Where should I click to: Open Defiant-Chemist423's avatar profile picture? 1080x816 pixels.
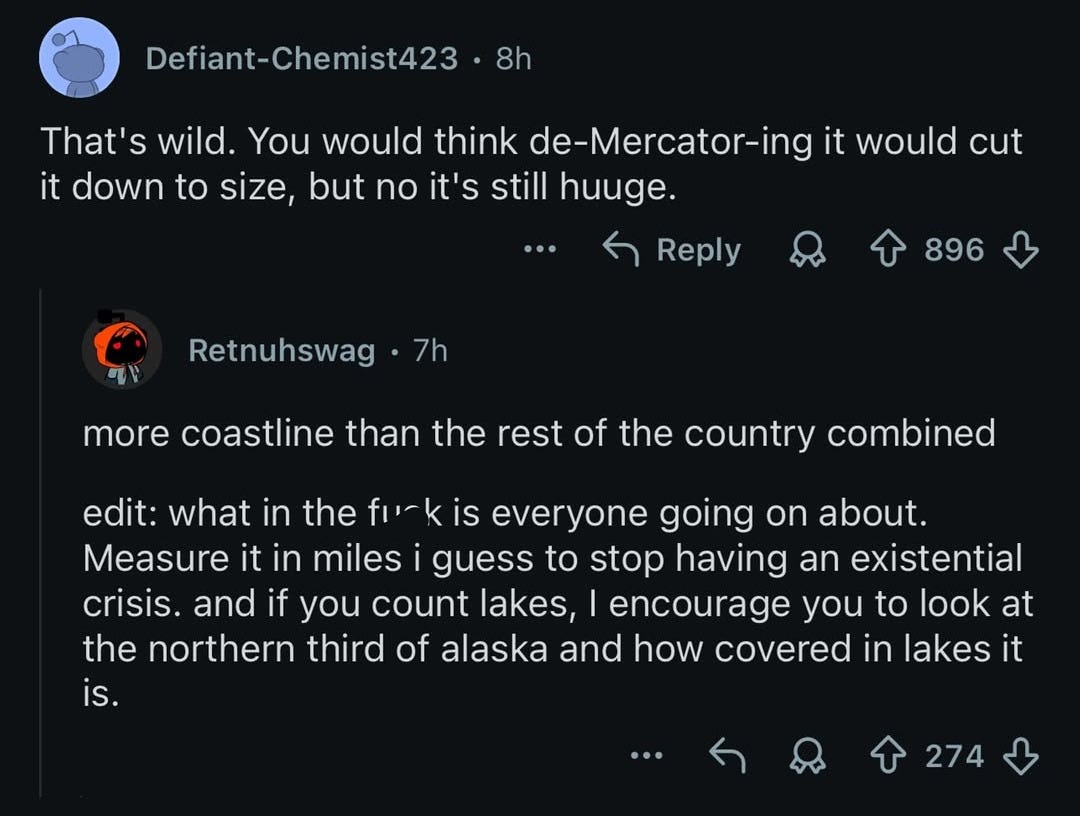pyautogui.click(x=79, y=58)
